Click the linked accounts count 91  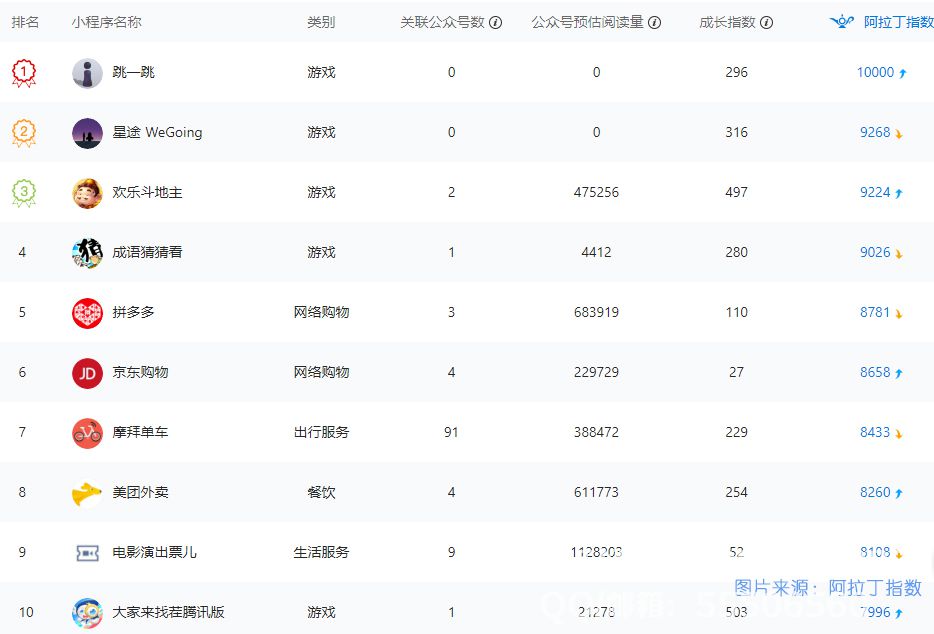click(451, 432)
